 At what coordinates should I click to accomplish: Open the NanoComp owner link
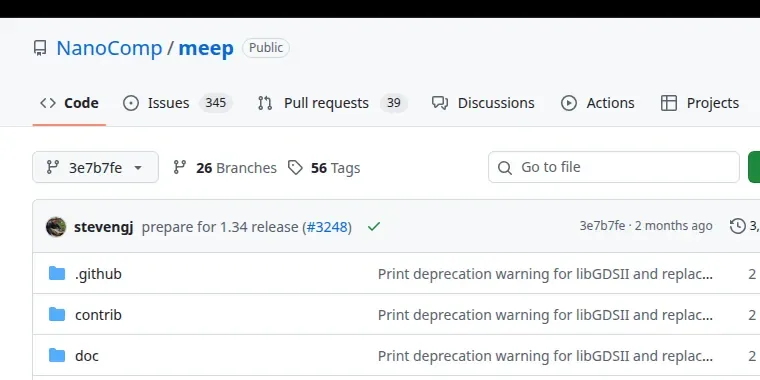pos(109,48)
